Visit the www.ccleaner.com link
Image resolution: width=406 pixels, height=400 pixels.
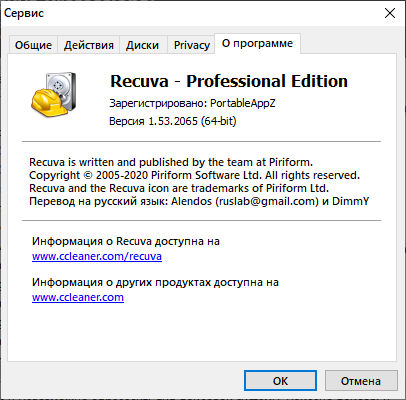pyautogui.click(x=78, y=297)
